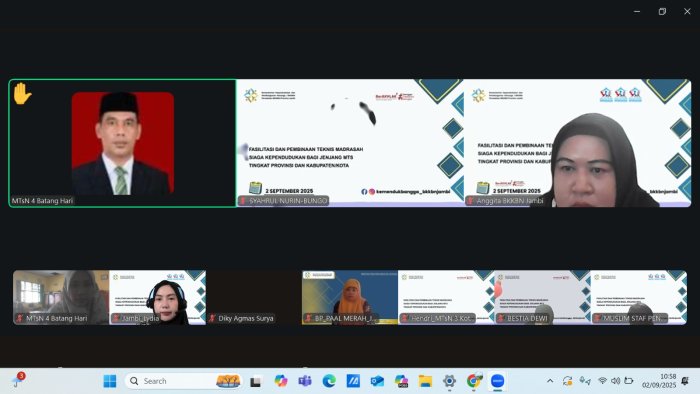Select BP_PAAL MERAH participant tile

350,297
